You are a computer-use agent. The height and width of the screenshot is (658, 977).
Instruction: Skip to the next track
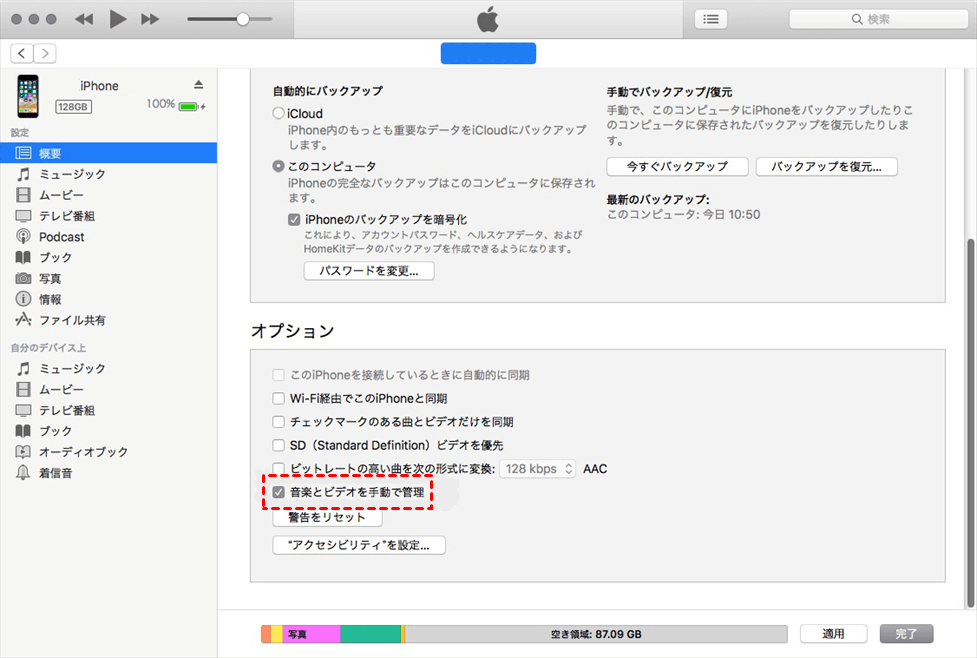click(150, 19)
